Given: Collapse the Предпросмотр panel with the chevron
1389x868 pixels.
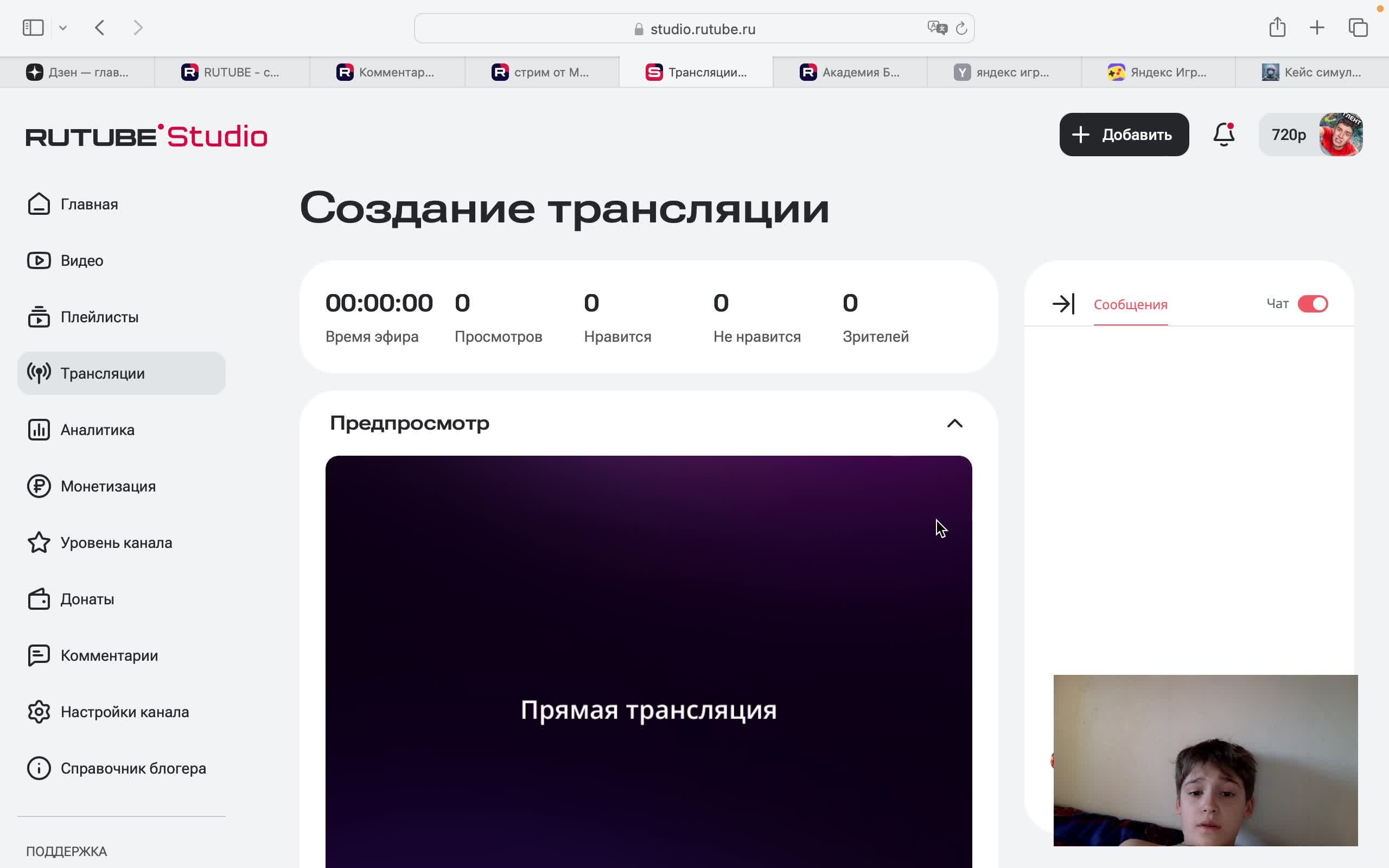Looking at the screenshot, I should tap(954, 423).
